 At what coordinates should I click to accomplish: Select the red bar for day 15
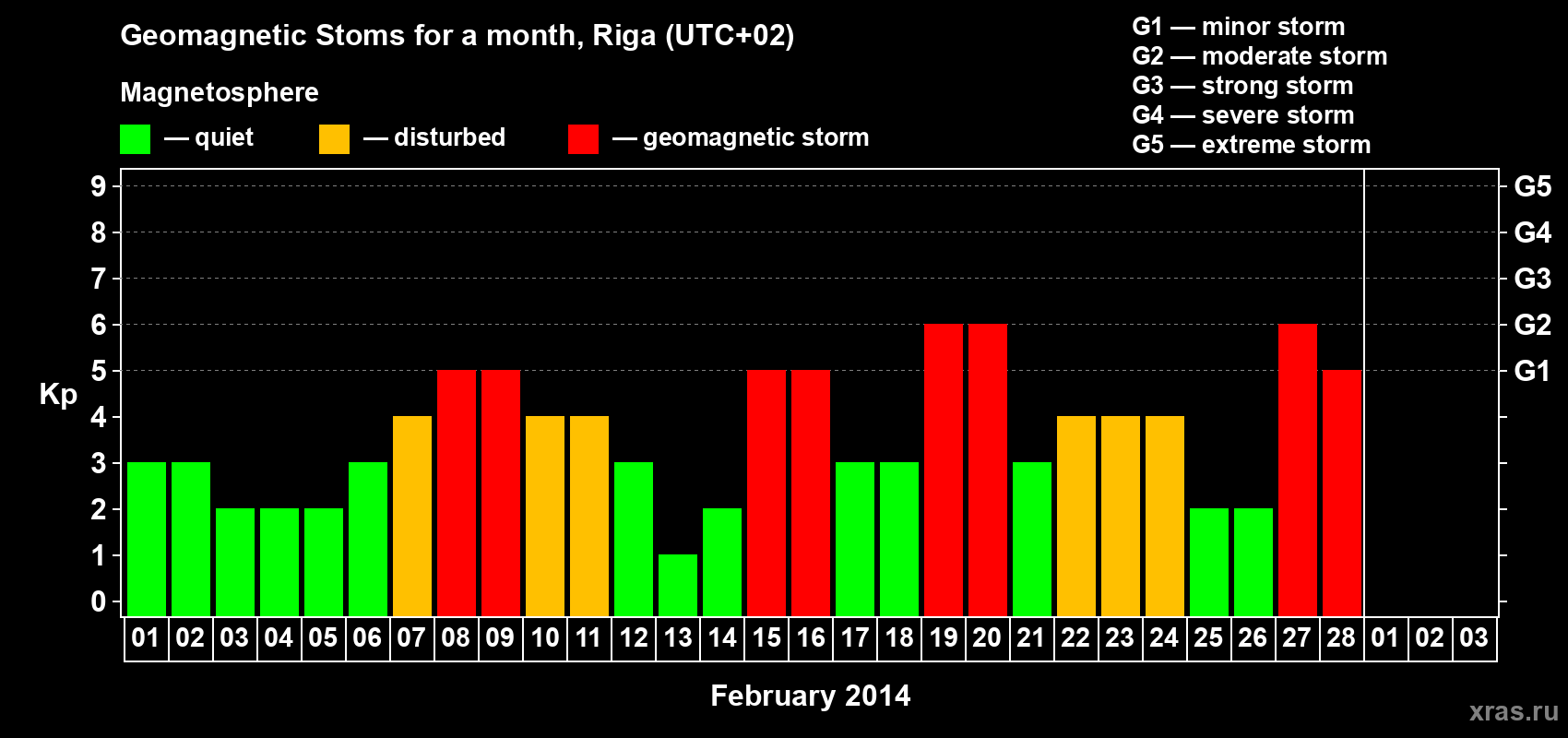766,493
